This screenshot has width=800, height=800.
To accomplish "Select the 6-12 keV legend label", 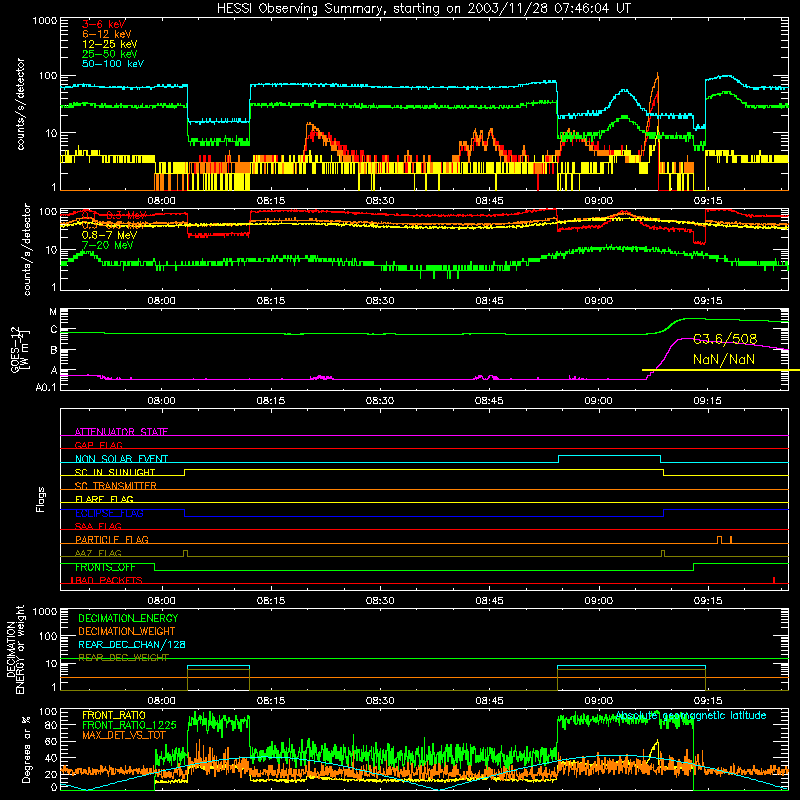I will pos(107,34).
